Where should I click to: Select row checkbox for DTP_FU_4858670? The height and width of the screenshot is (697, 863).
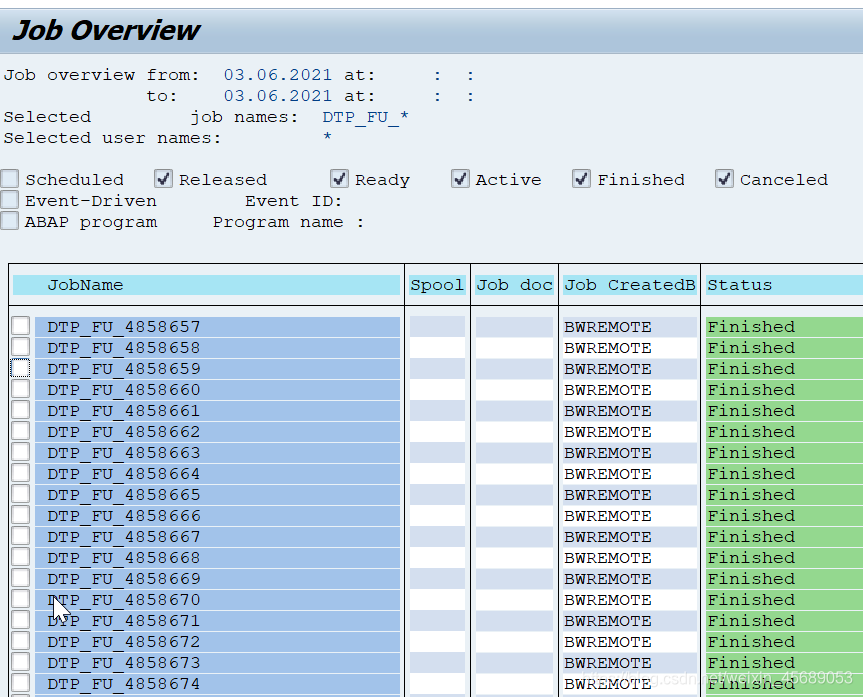pos(20,599)
